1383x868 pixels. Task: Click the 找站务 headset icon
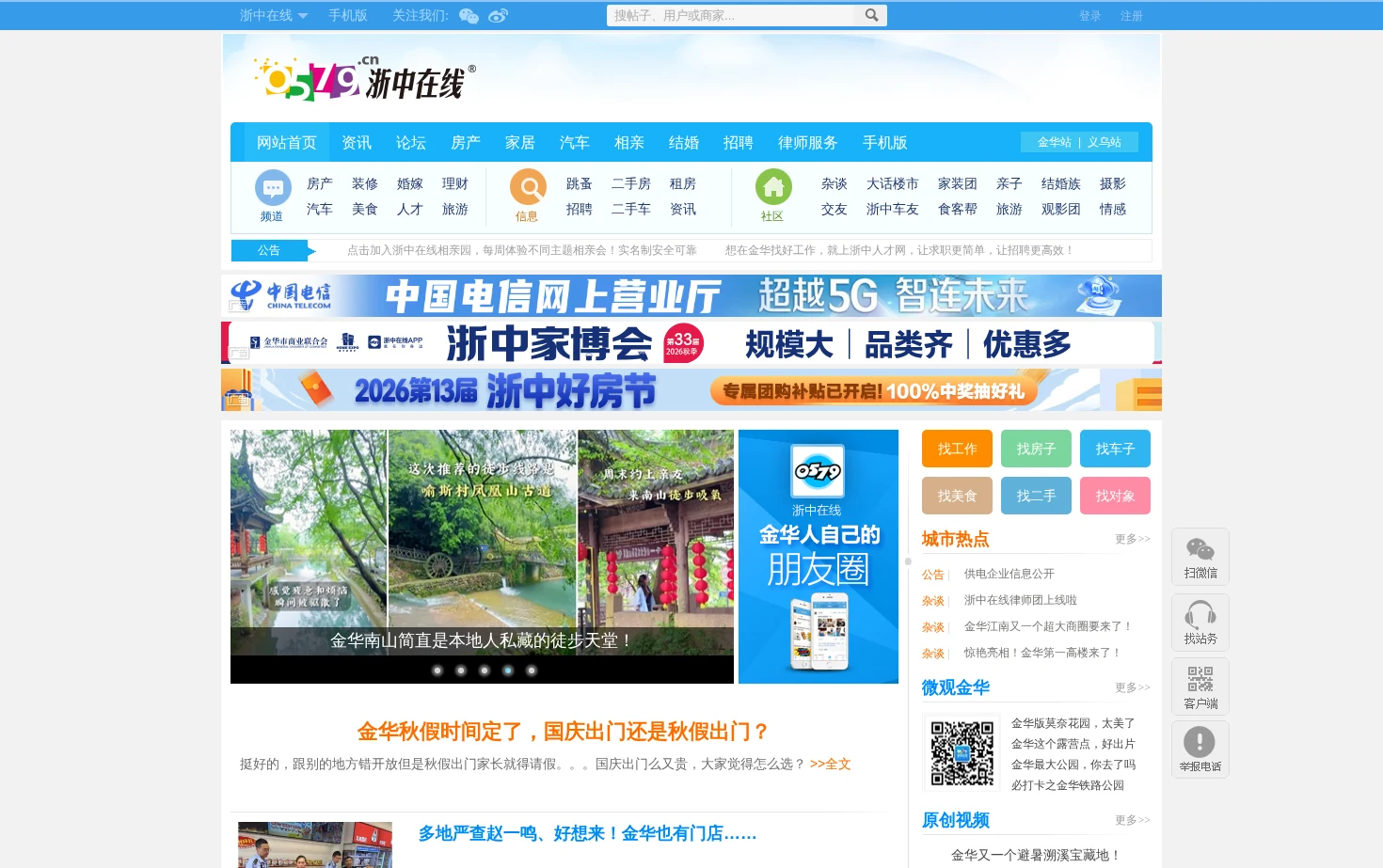point(1200,623)
